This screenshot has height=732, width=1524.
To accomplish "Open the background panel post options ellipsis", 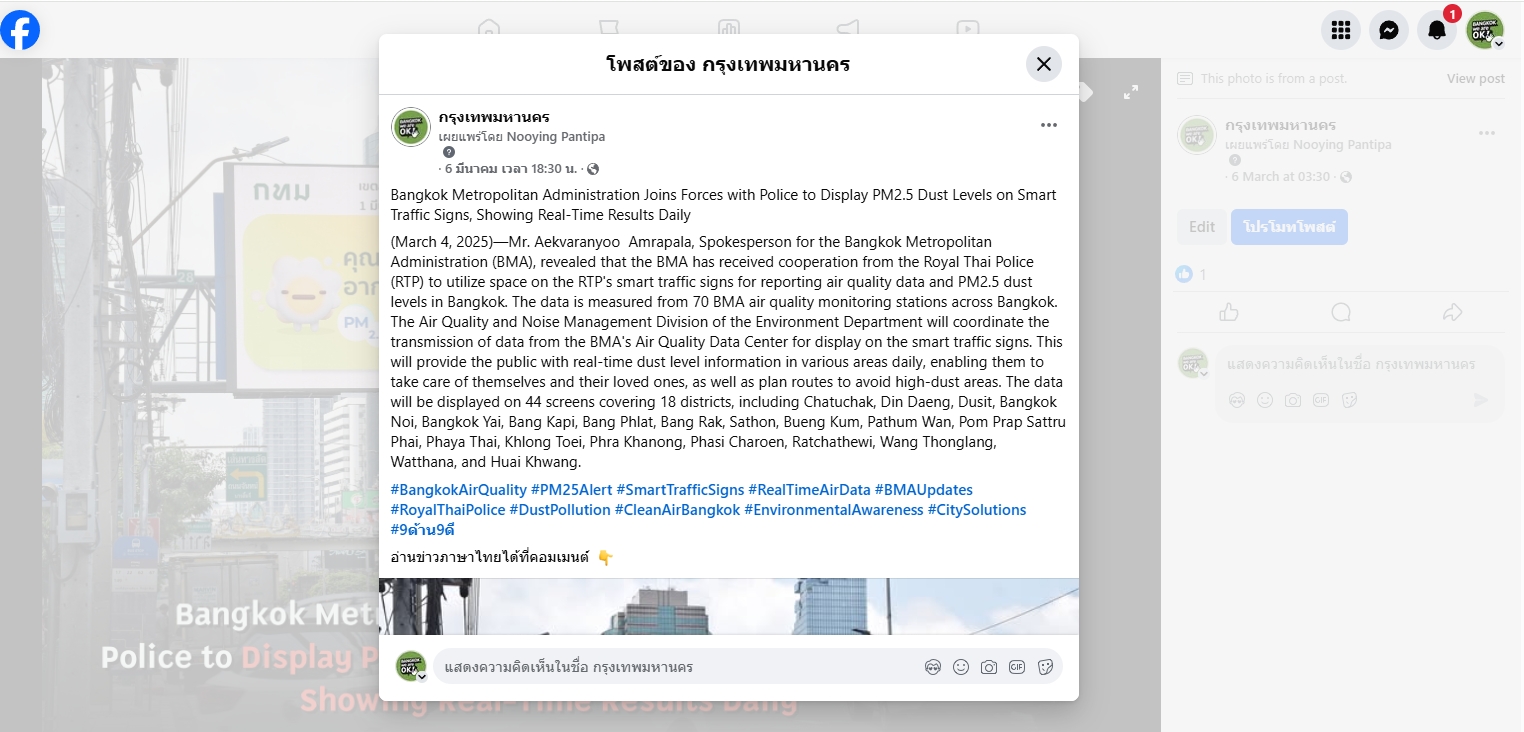I will click(x=1487, y=134).
